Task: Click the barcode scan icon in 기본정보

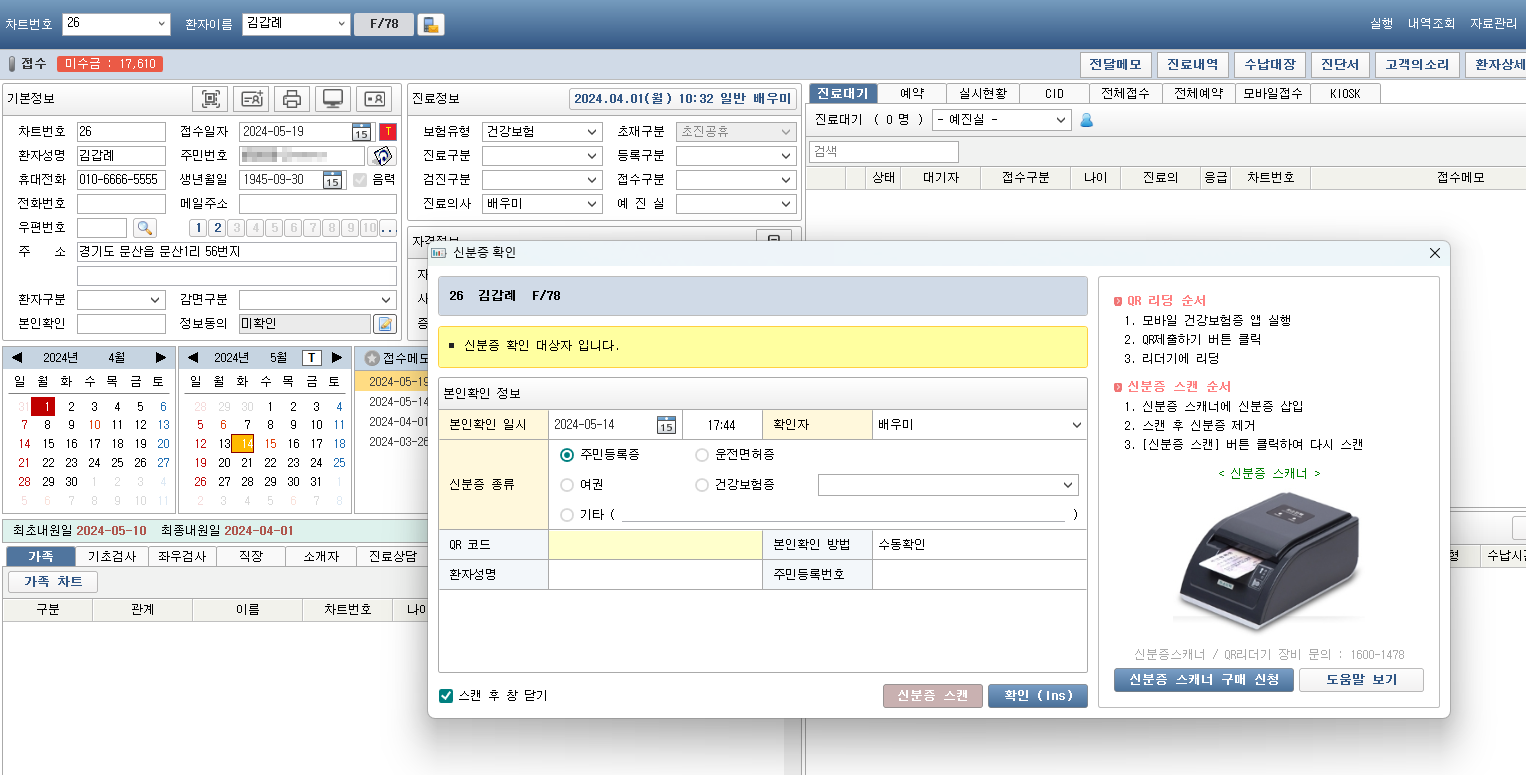Action: point(210,99)
